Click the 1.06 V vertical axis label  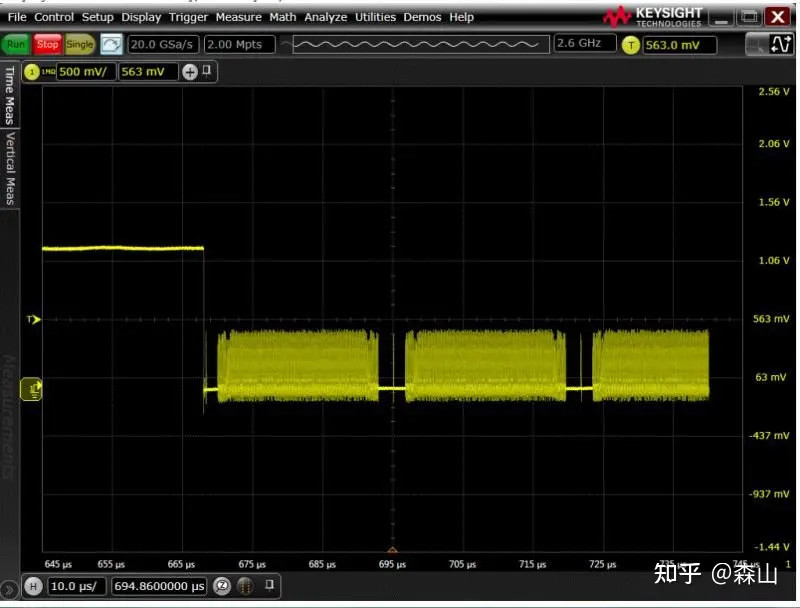coord(773,261)
